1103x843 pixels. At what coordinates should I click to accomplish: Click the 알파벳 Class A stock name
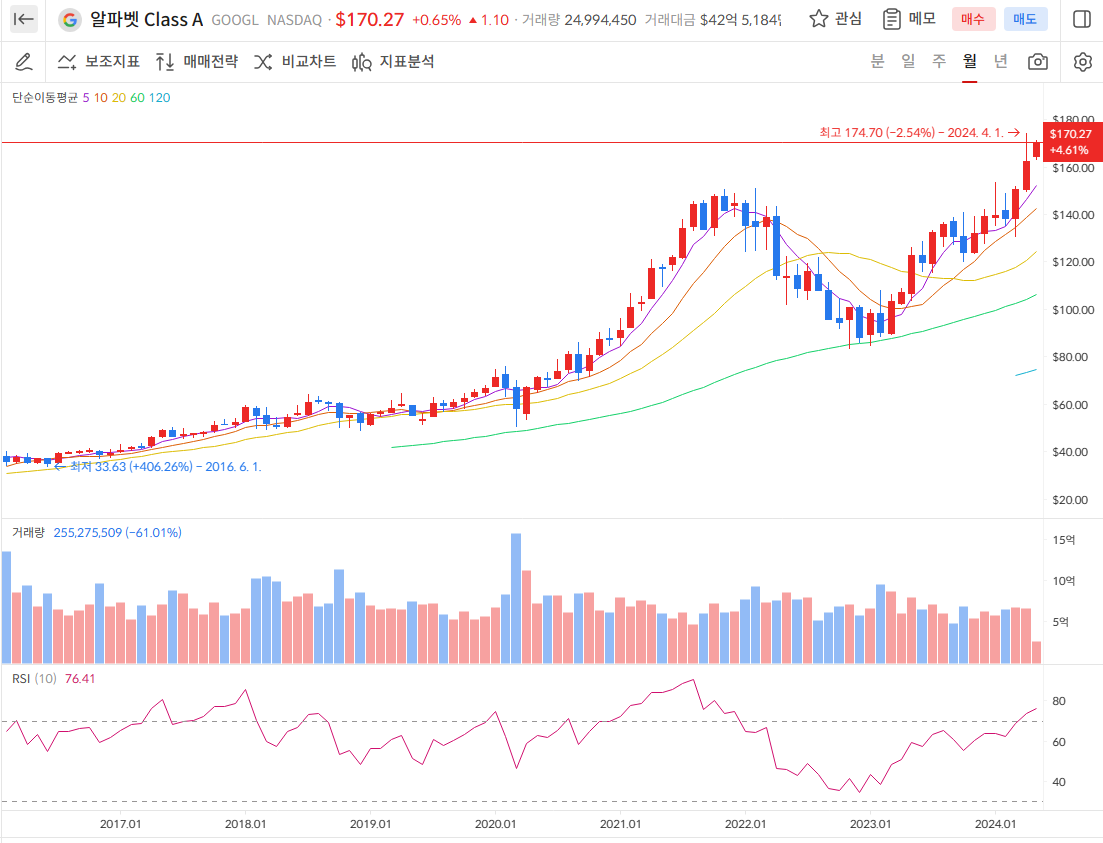point(146,20)
